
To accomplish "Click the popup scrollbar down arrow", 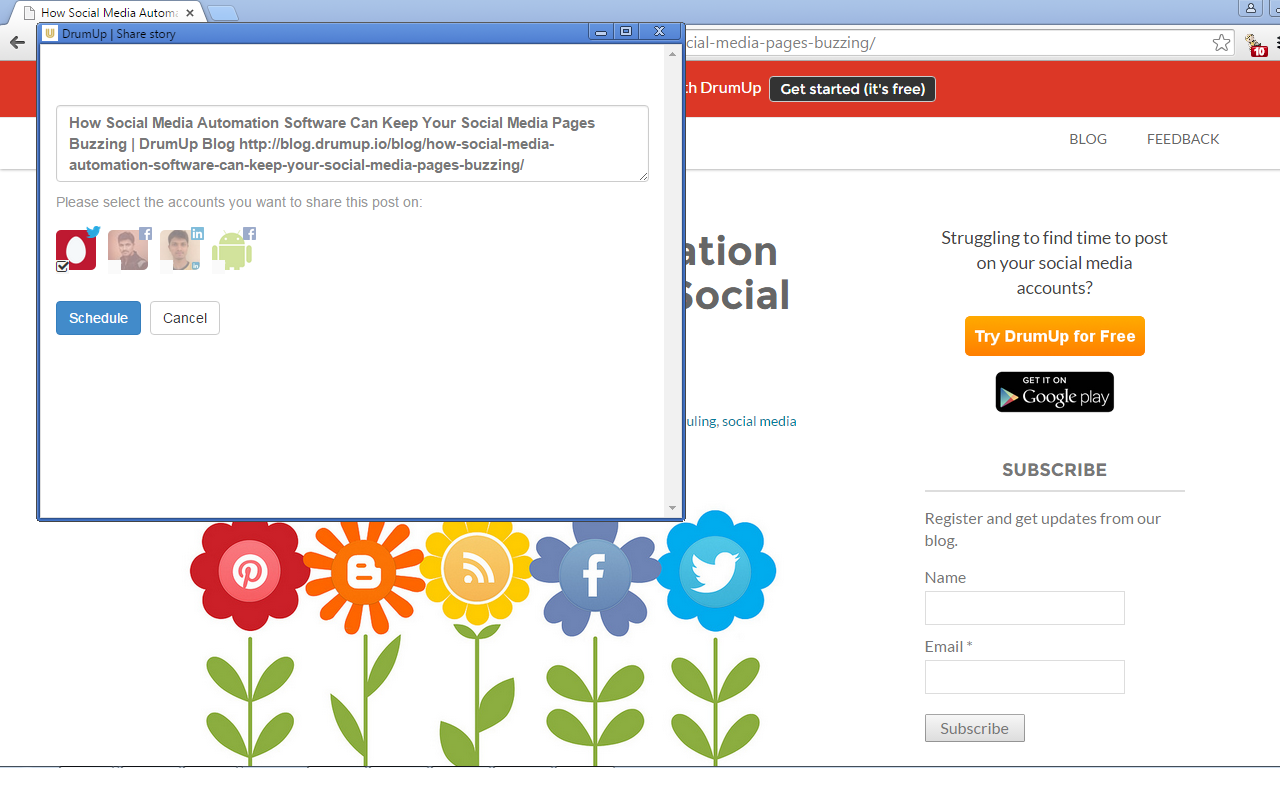I will coord(672,508).
